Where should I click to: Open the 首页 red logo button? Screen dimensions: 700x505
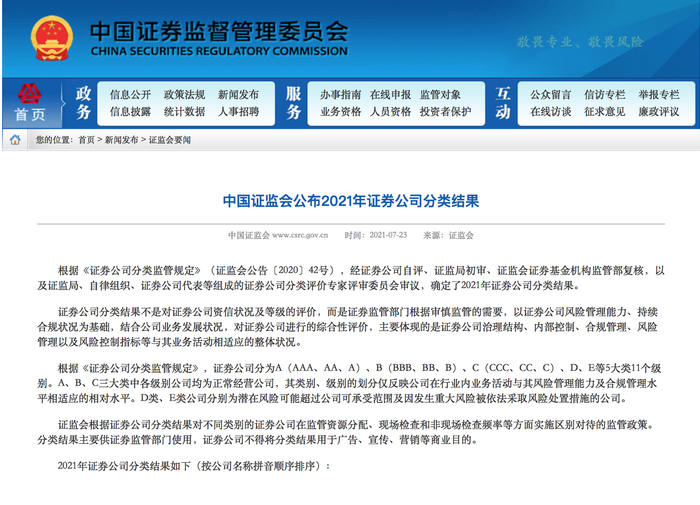click(30, 103)
